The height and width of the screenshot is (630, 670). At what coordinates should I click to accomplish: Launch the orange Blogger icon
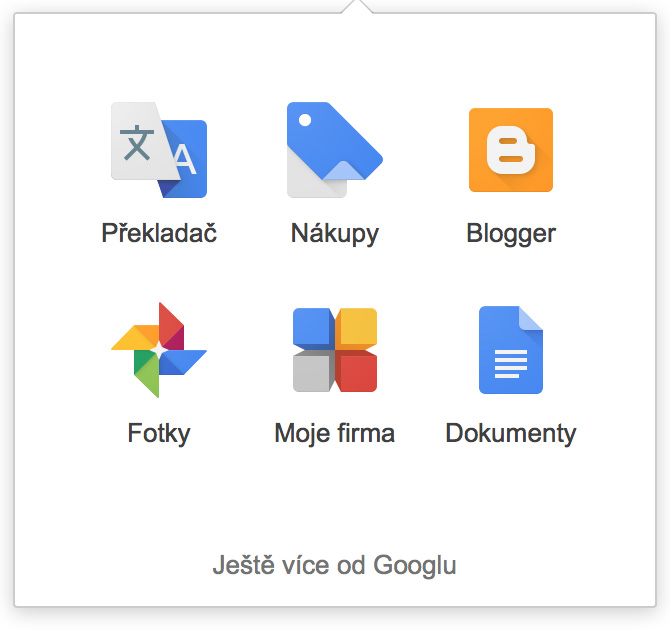pos(510,150)
